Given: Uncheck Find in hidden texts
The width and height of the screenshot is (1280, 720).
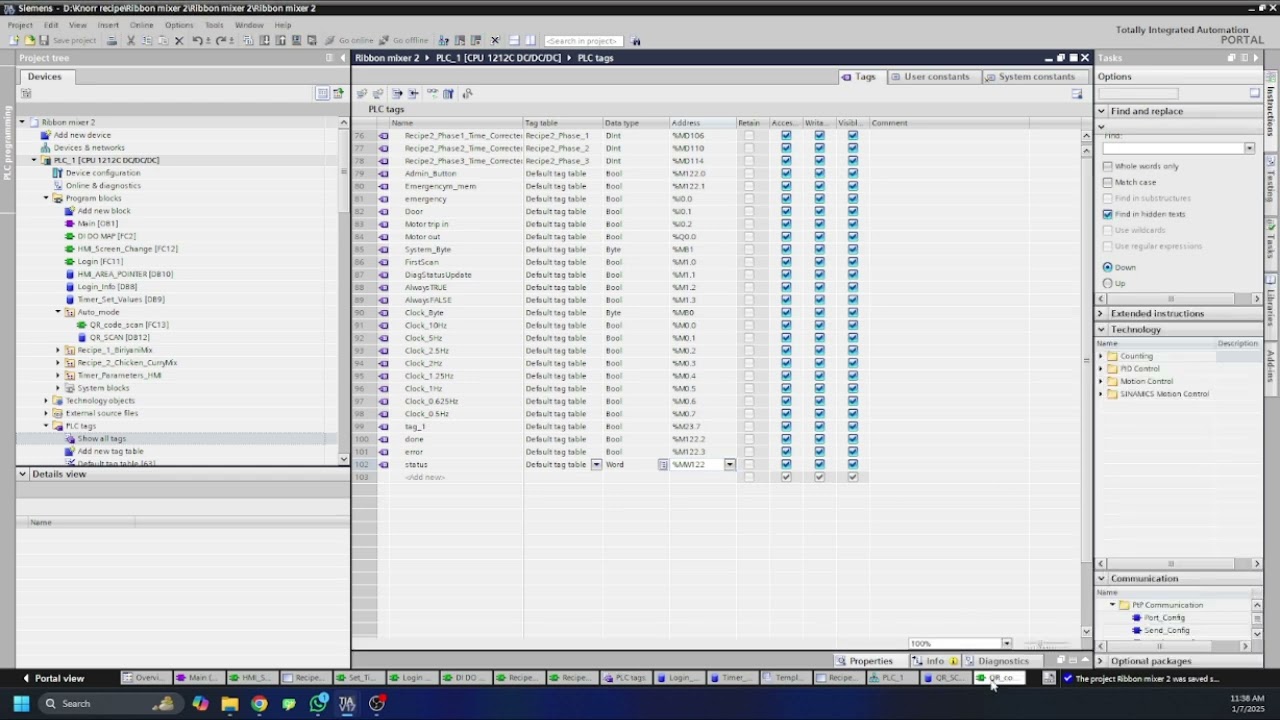Looking at the screenshot, I should point(1107,214).
